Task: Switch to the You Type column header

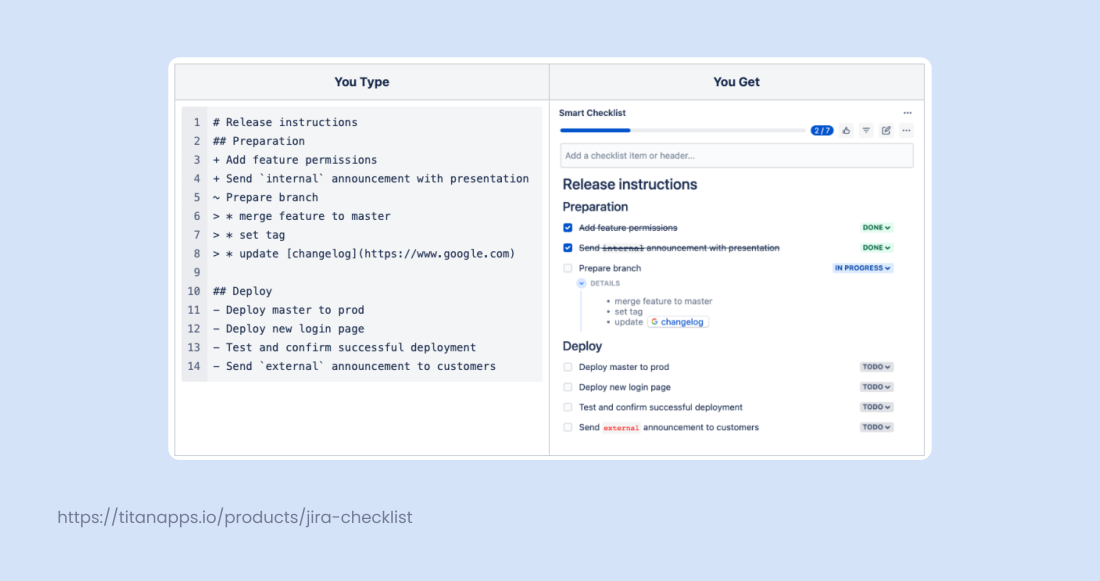Action: pos(361,81)
